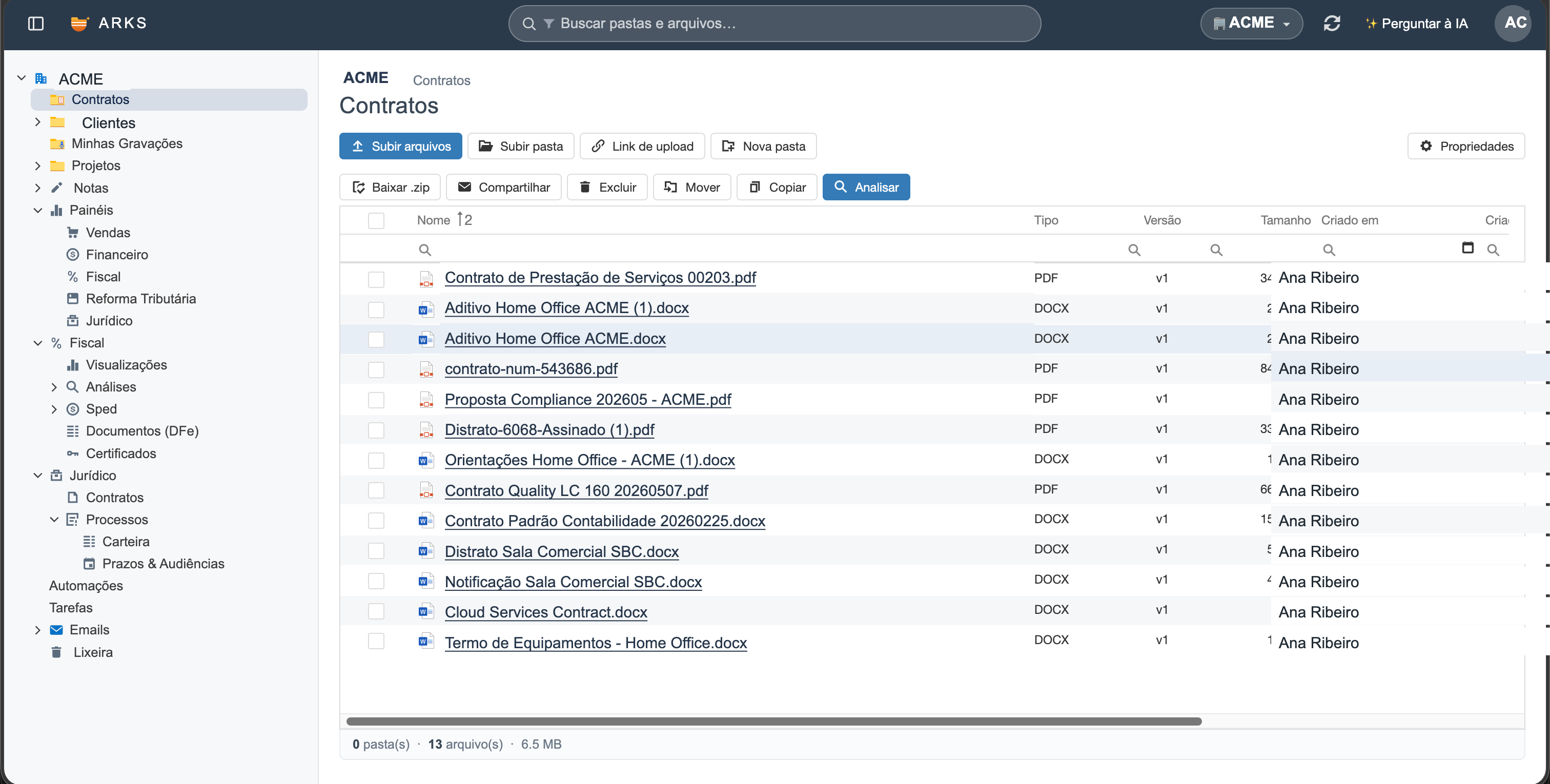Collapse the Painéis section
The height and width of the screenshot is (784, 1550).
[x=38, y=210]
